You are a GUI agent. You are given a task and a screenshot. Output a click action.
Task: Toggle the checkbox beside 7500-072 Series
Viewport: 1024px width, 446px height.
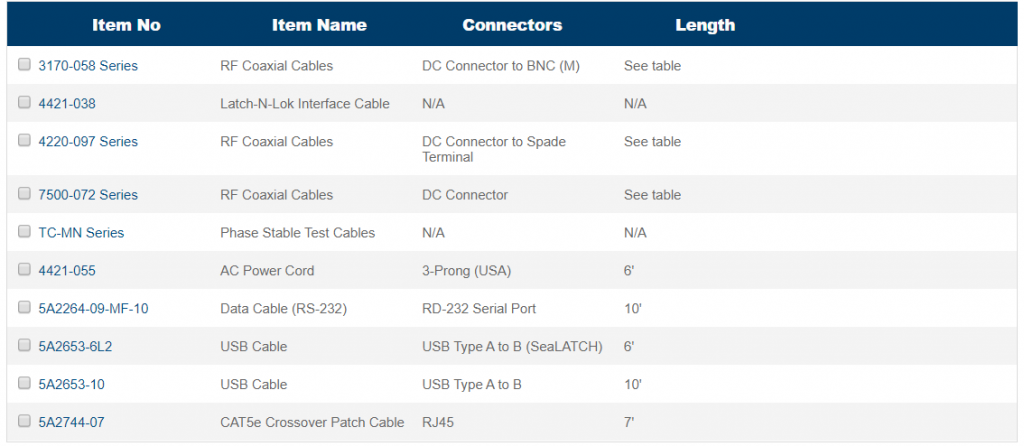tap(24, 193)
